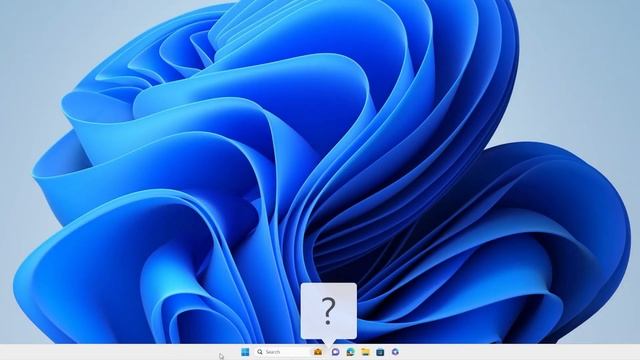The width and height of the screenshot is (640, 360).
Task: Open Microsoft Store from the taskbar
Action: coord(380,352)
